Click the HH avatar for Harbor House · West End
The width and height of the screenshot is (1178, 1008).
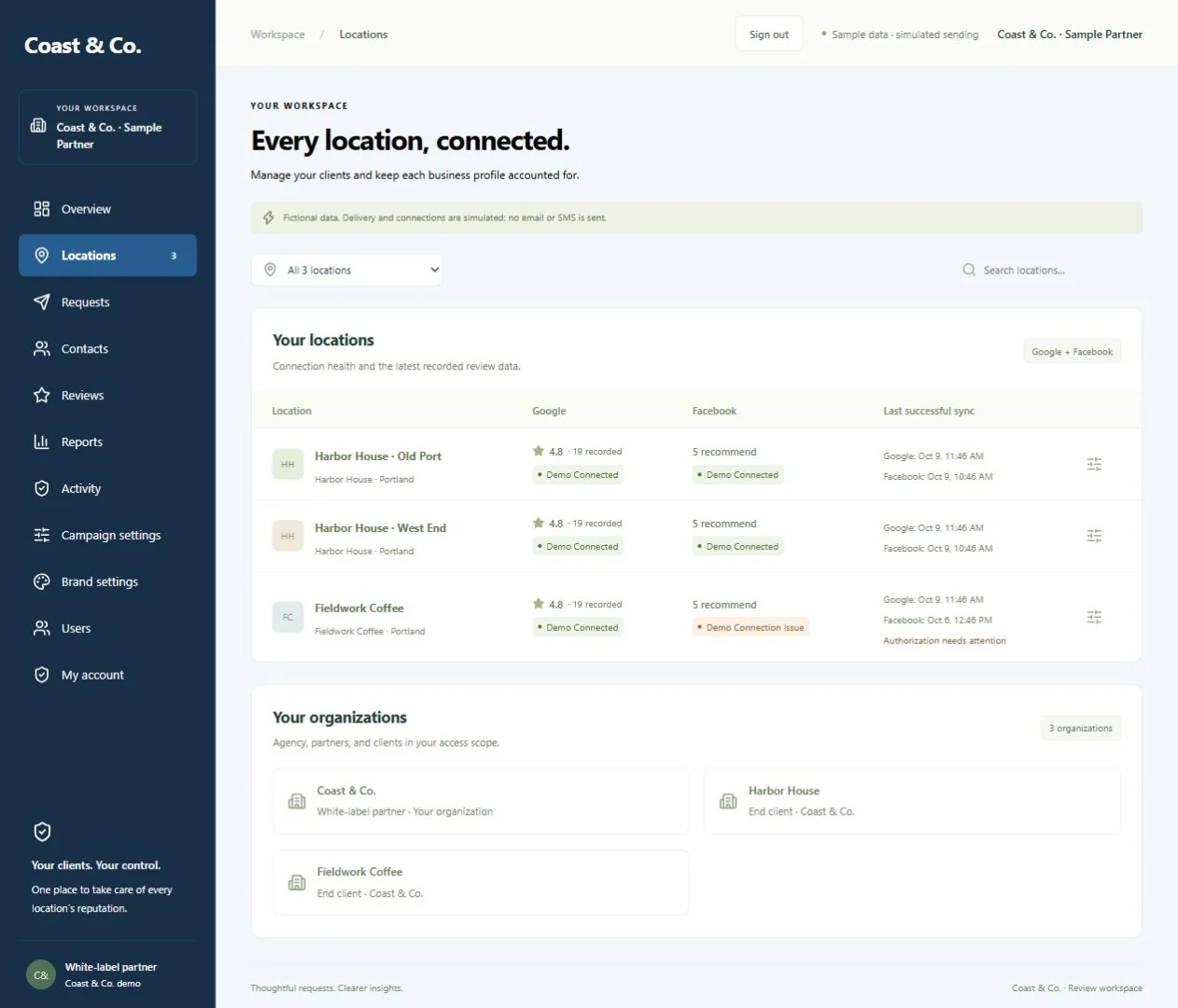point(287,537)
